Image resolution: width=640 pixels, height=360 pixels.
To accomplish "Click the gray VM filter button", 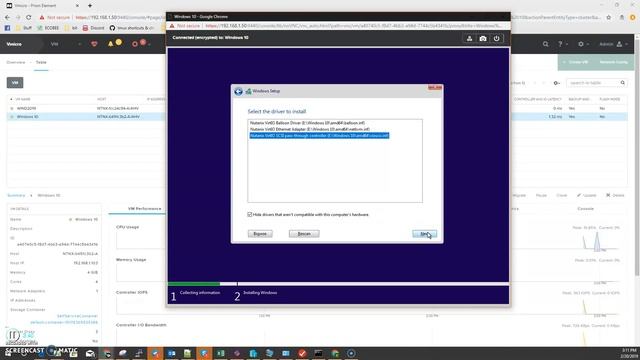I will tap(15, 83).
